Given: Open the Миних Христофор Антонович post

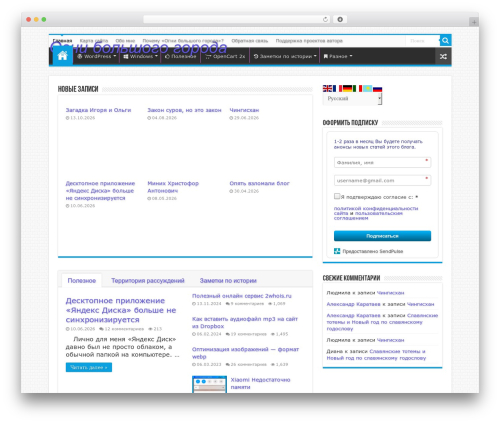Looking at the screenshot, I should [173, 187].
